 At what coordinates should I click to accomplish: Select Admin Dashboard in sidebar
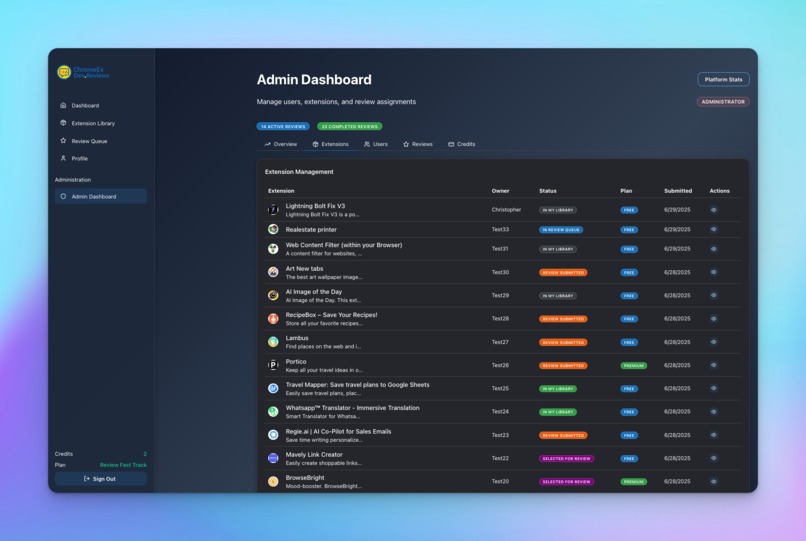point(100,196)
